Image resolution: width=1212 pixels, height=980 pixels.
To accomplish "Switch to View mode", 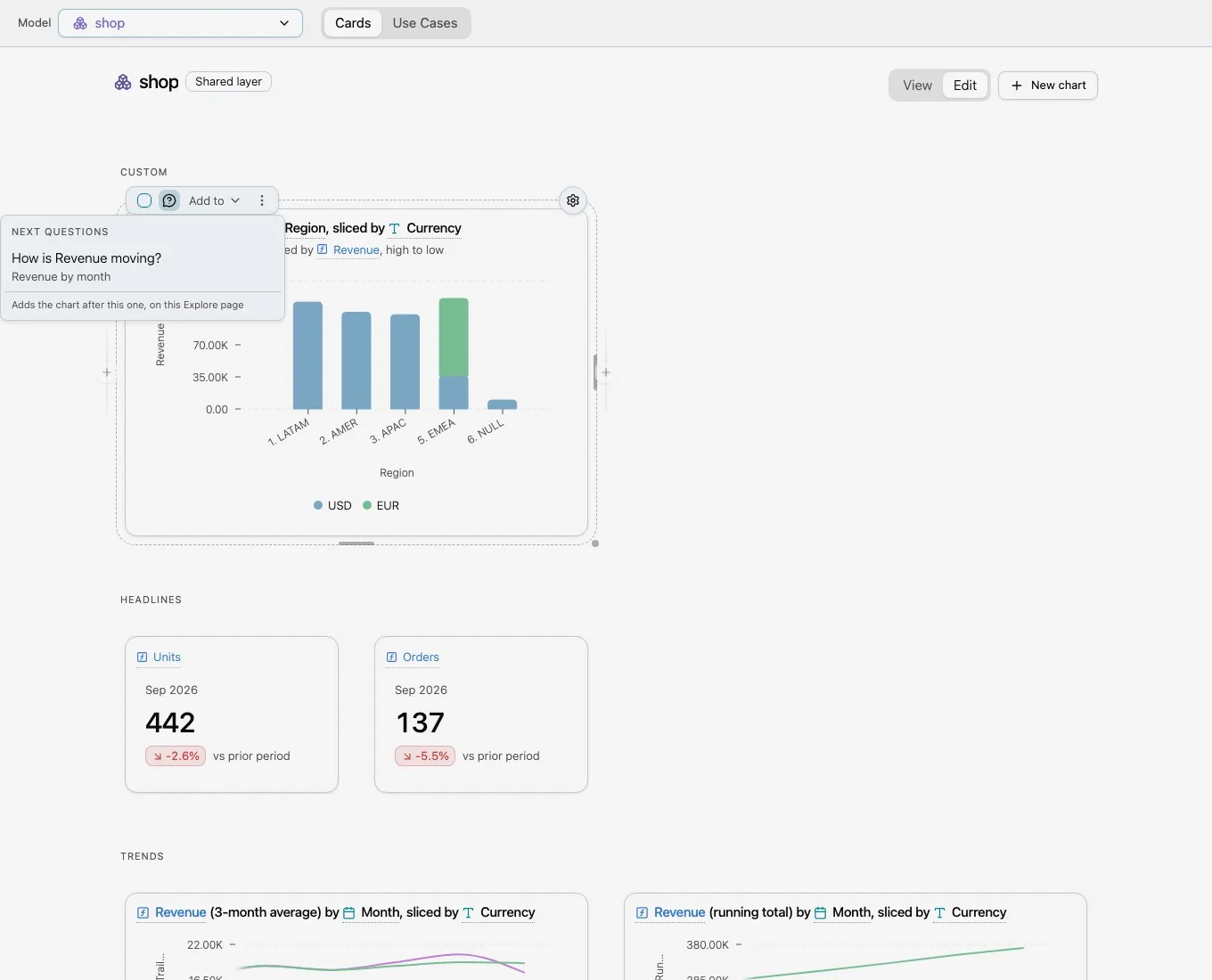I will 917,86.
